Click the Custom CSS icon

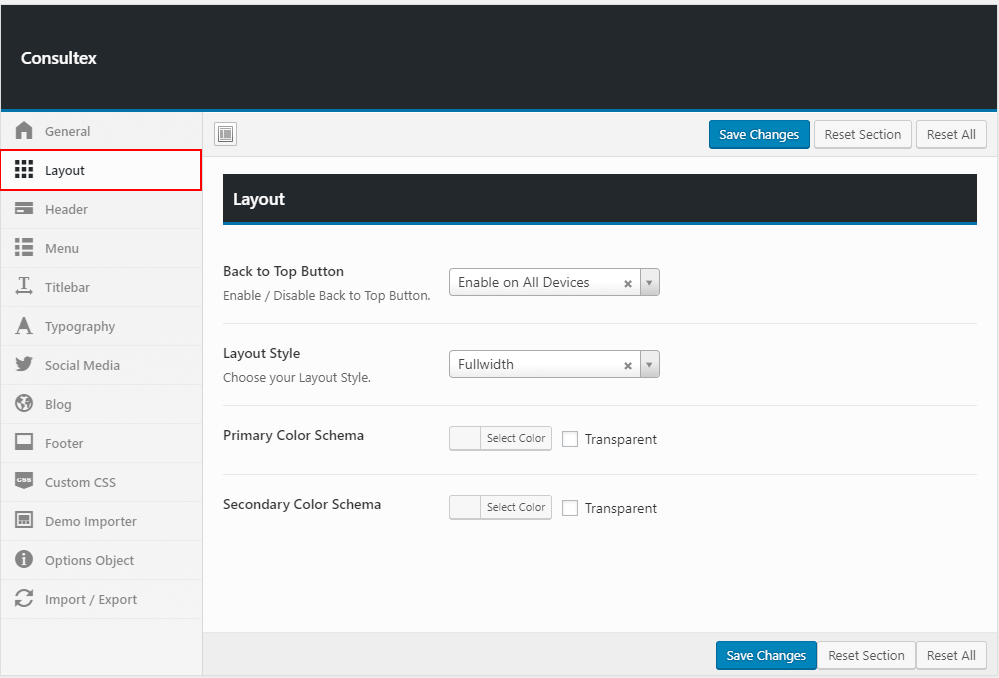tap(24, 482)
